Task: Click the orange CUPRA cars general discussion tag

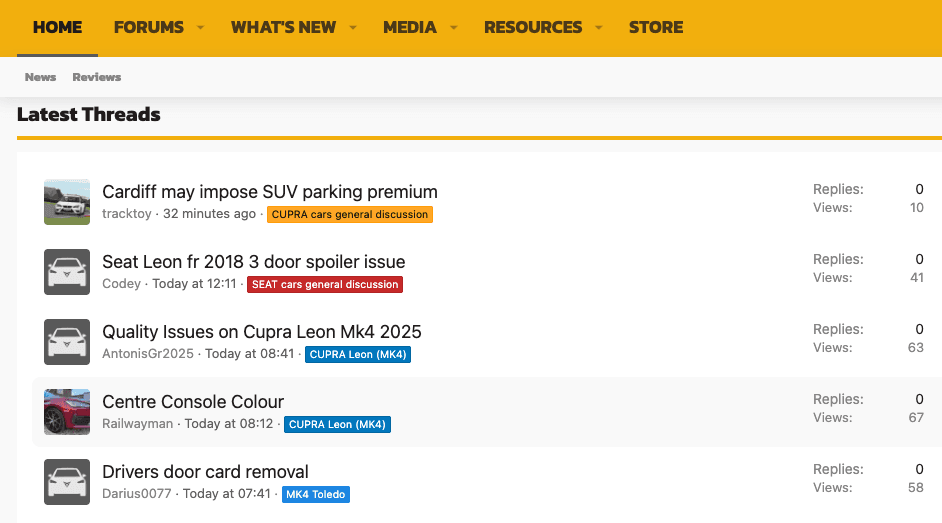Action: click(x=350, y=214)
